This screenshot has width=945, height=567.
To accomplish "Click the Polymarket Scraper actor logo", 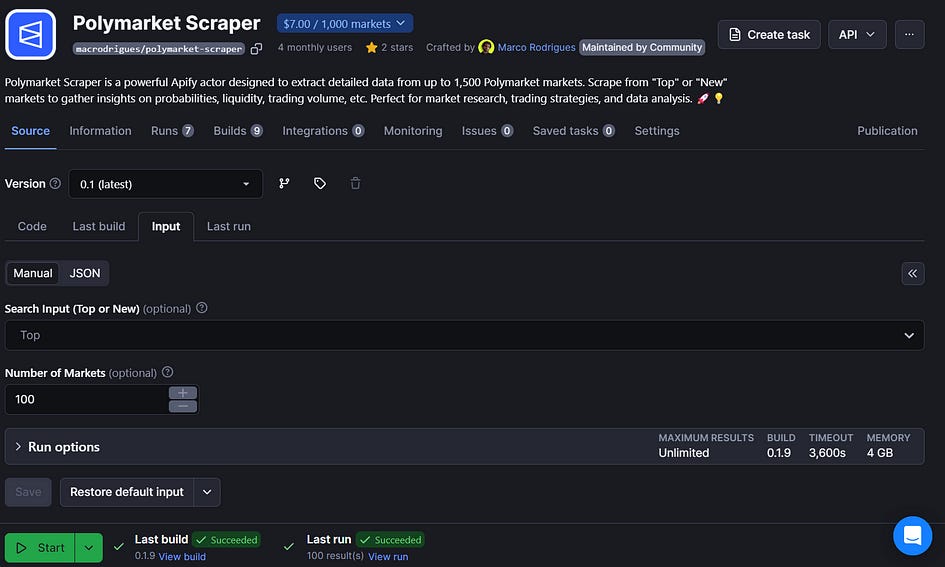I will [30, 34].
